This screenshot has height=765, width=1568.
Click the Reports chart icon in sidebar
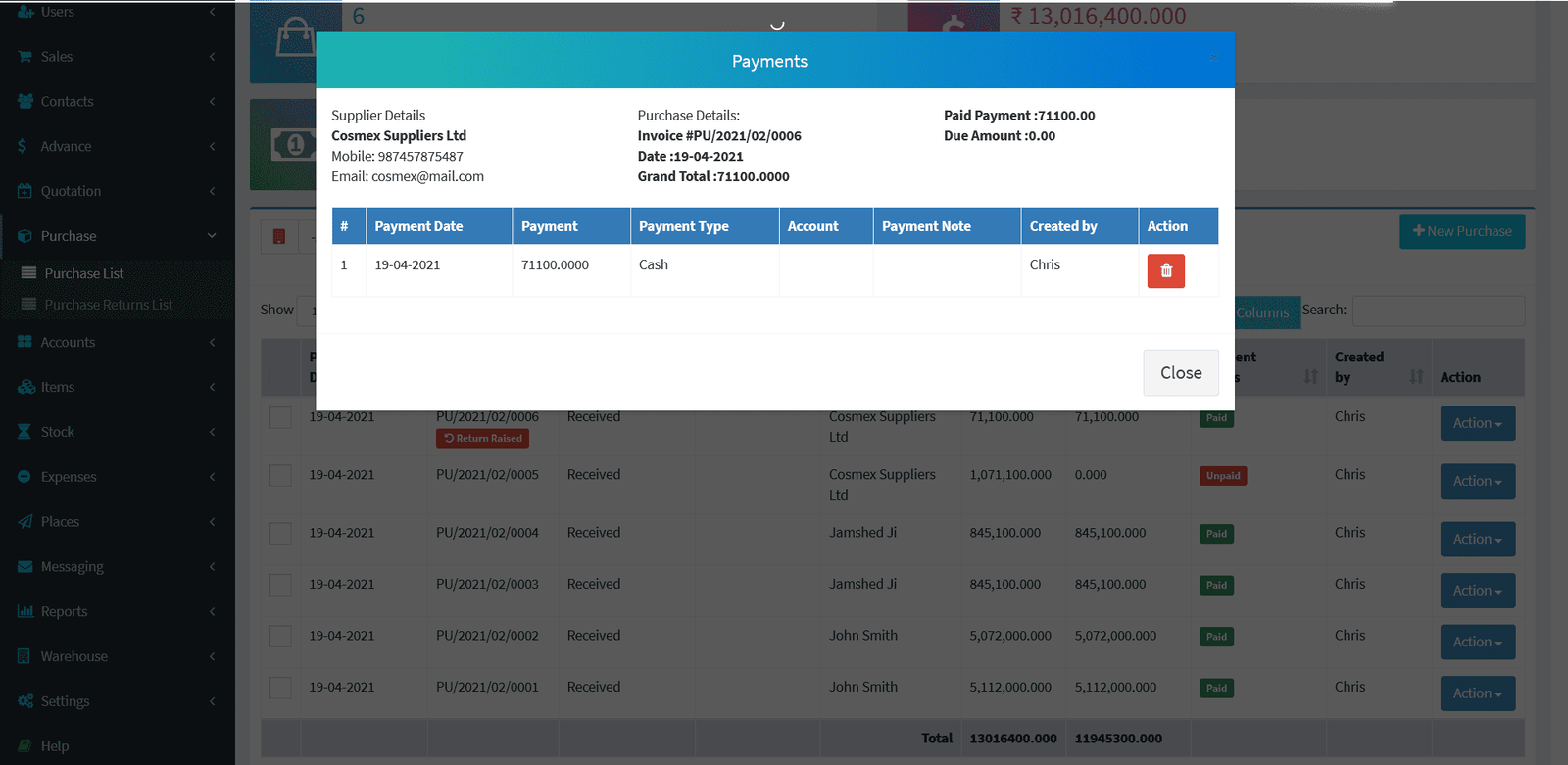(24, 612)
